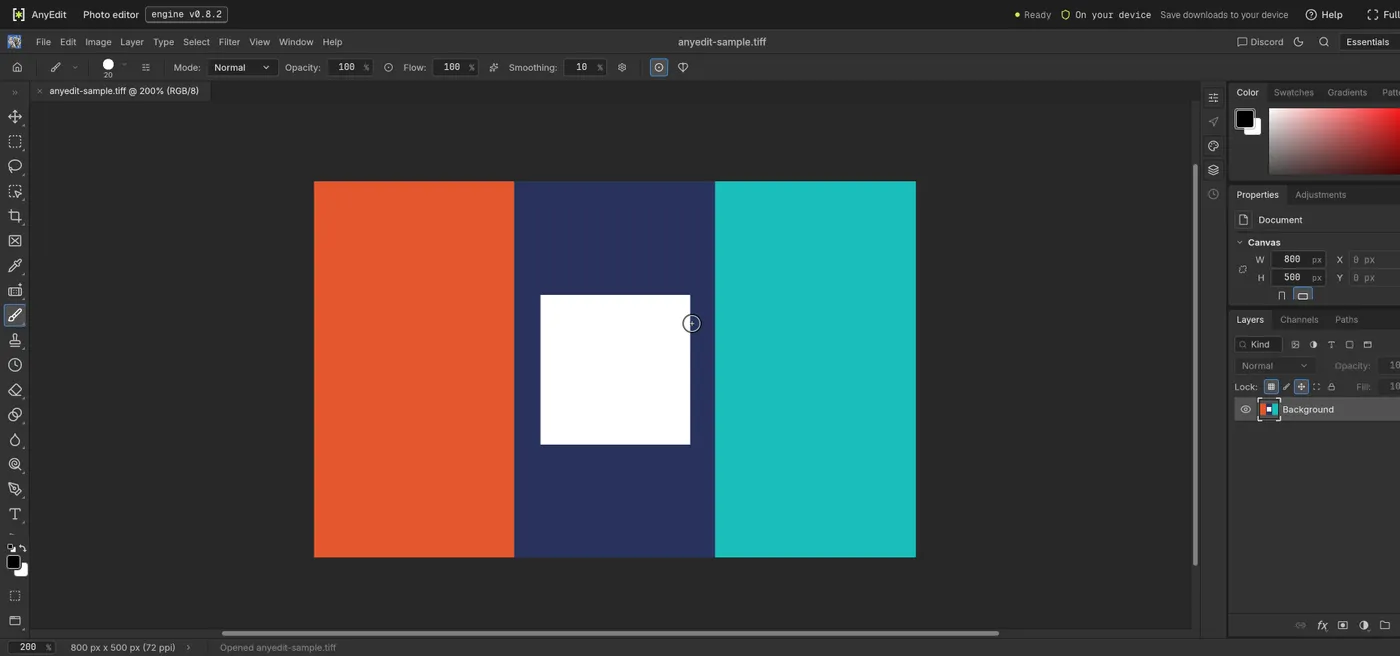This screenshot has width=1400, height=656.
Task: Switch to the Adjustments tab
Action: 1320,194
